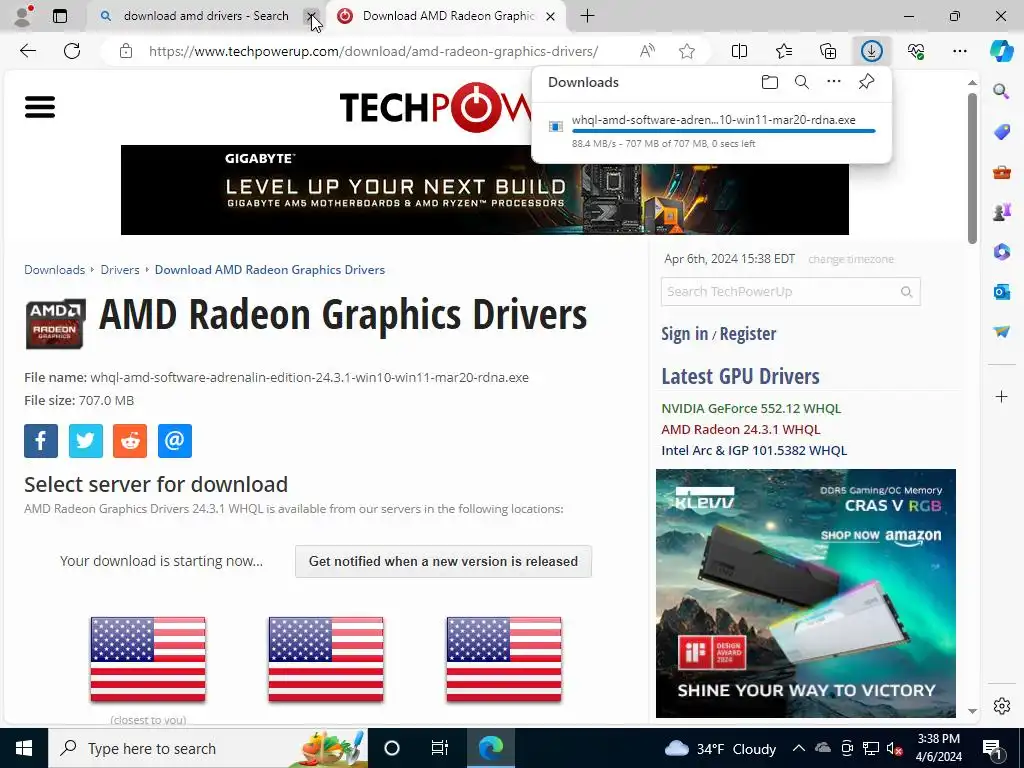Select the US server closest to you
This screenshot has height=768, width=1024.
click(x=148, y=660)
